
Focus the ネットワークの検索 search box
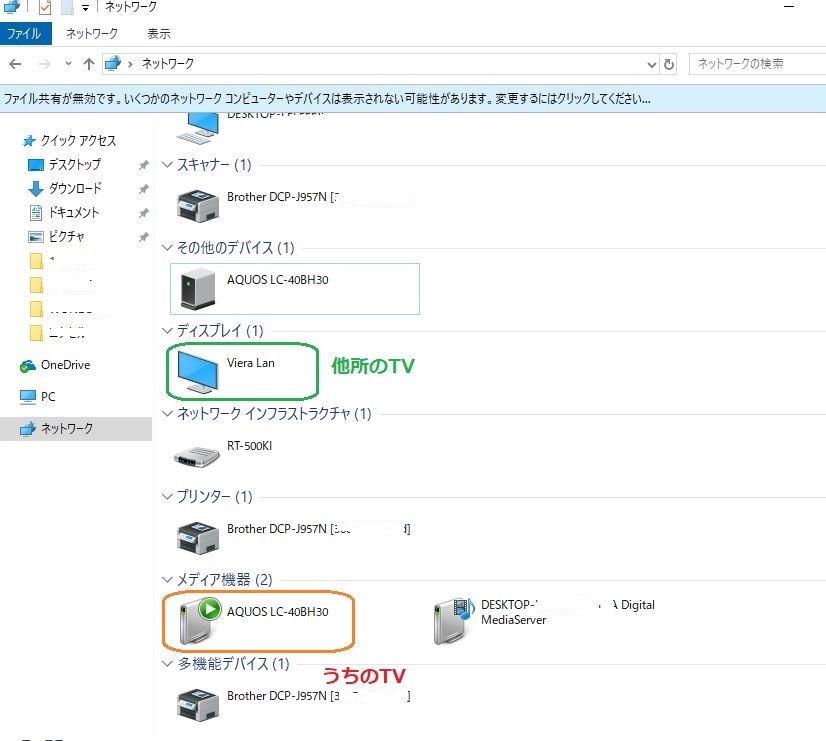coord(757,64)
